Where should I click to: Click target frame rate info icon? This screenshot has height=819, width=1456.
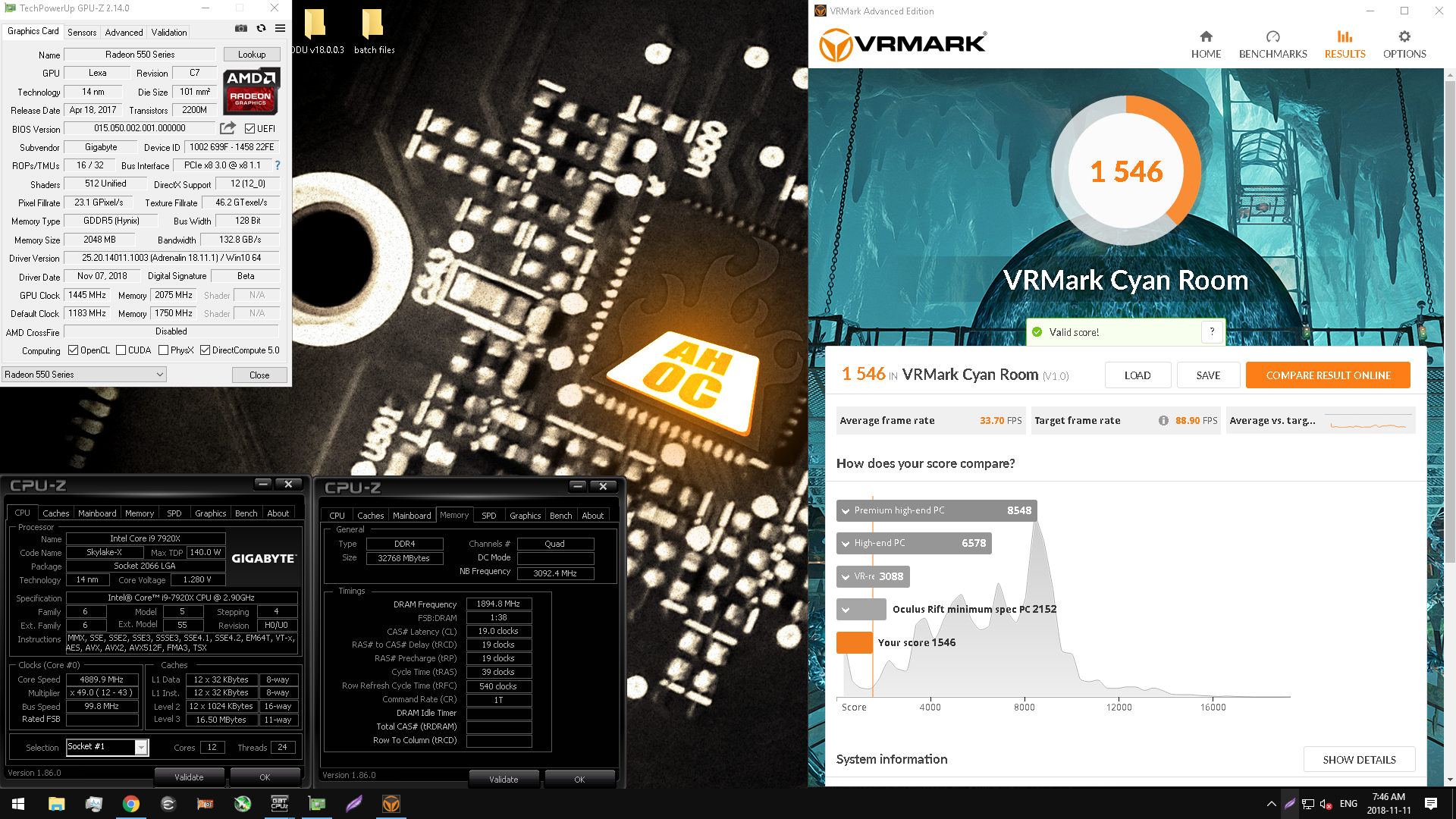coord(1163,421)
